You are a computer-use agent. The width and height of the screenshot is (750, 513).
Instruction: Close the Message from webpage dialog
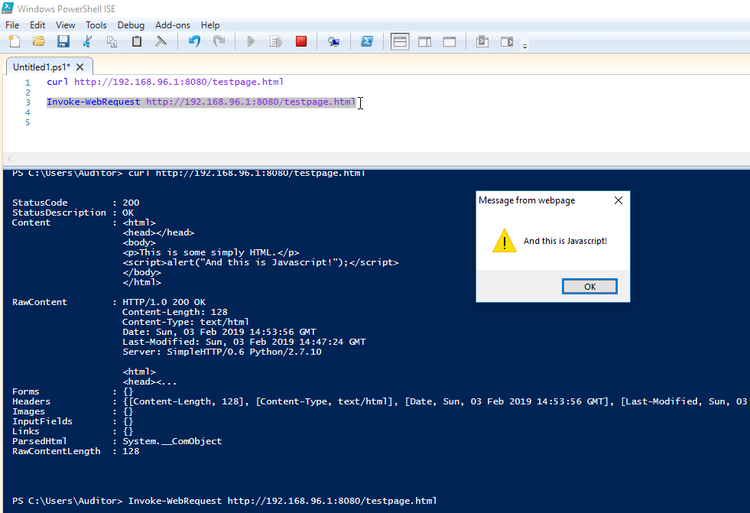tap(618, 200)
